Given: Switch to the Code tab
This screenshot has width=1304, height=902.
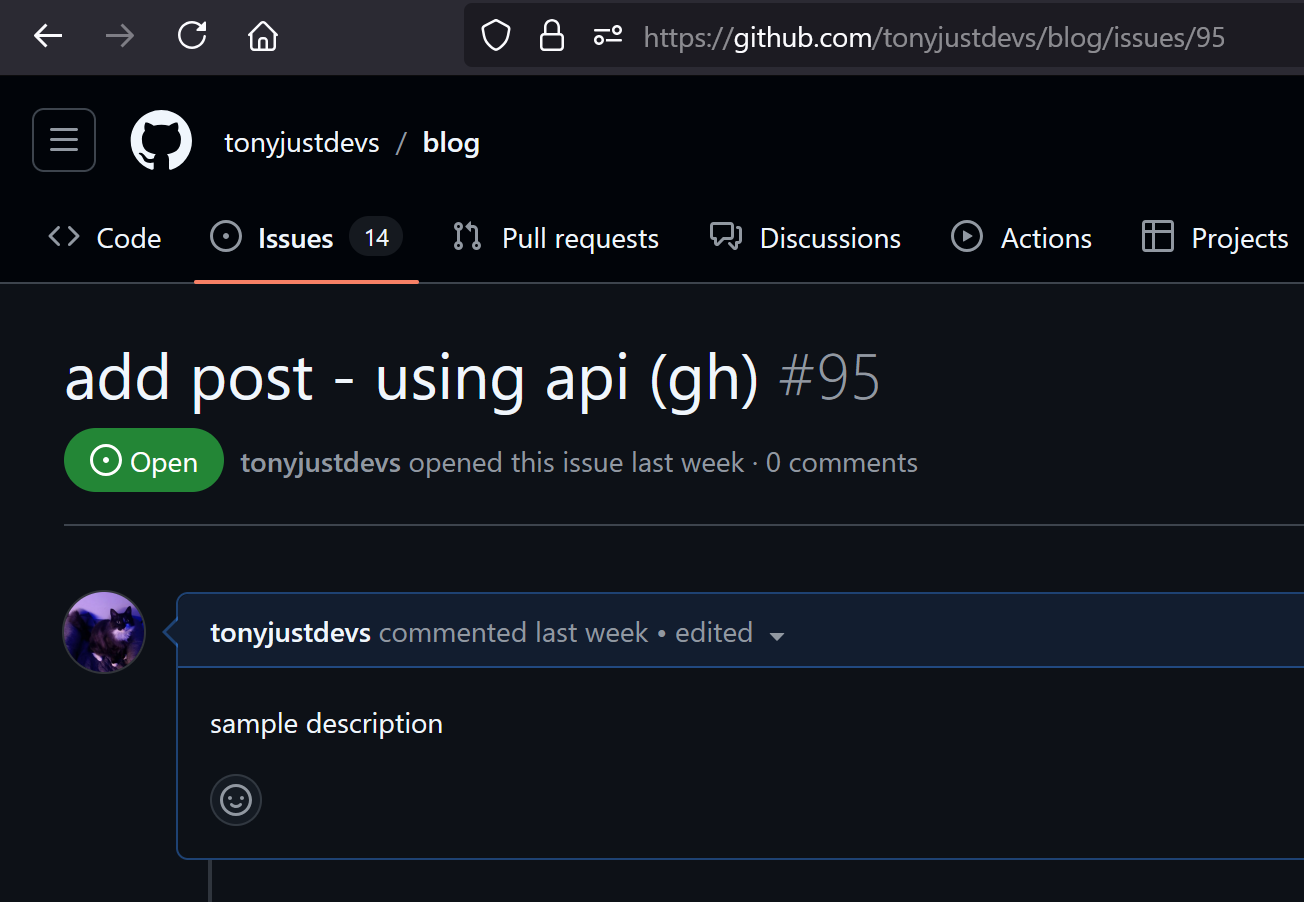Looking at the screenshot, I should click(x=105, y=238).
